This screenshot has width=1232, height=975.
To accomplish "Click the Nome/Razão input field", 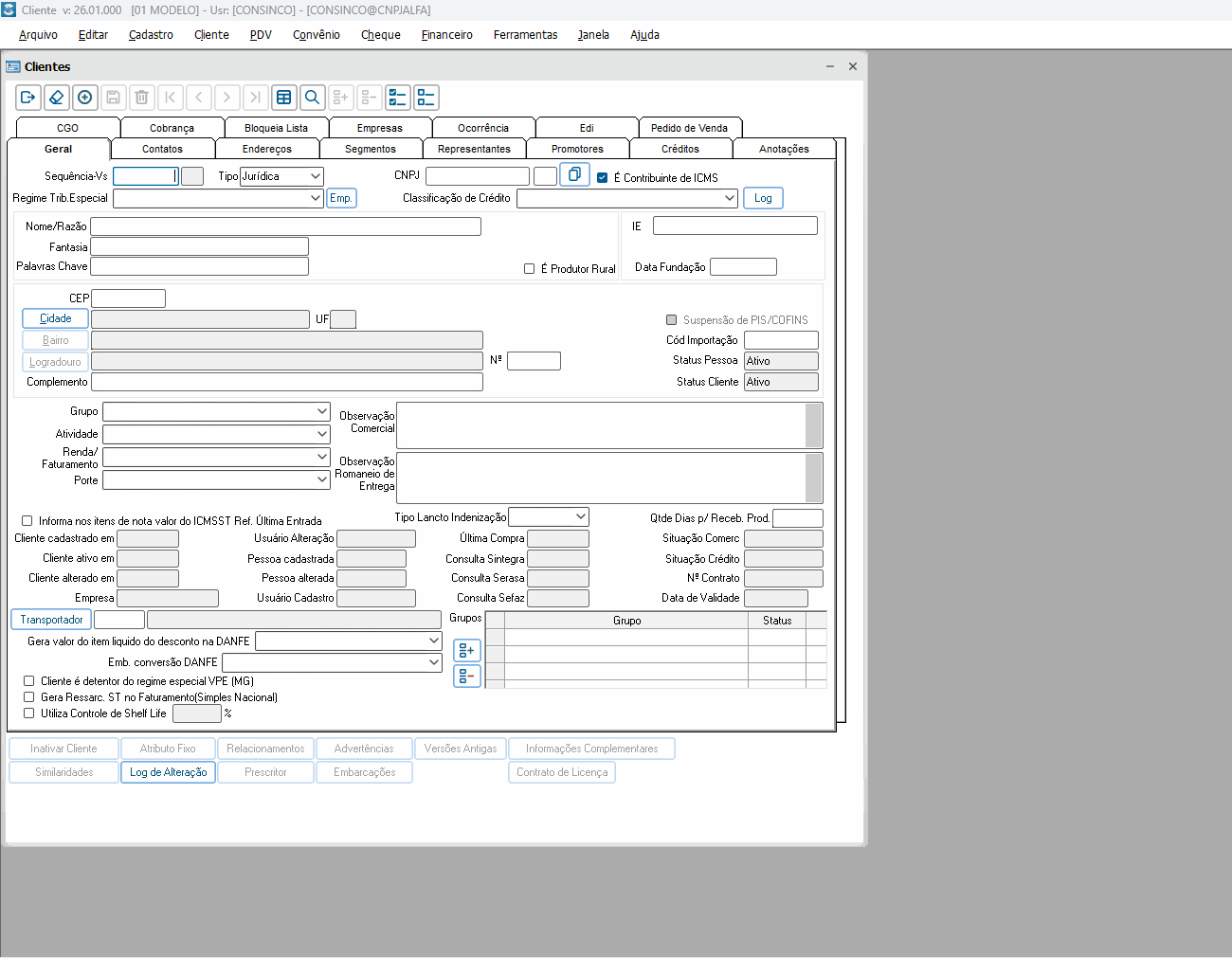I will [x=285, y=226].
